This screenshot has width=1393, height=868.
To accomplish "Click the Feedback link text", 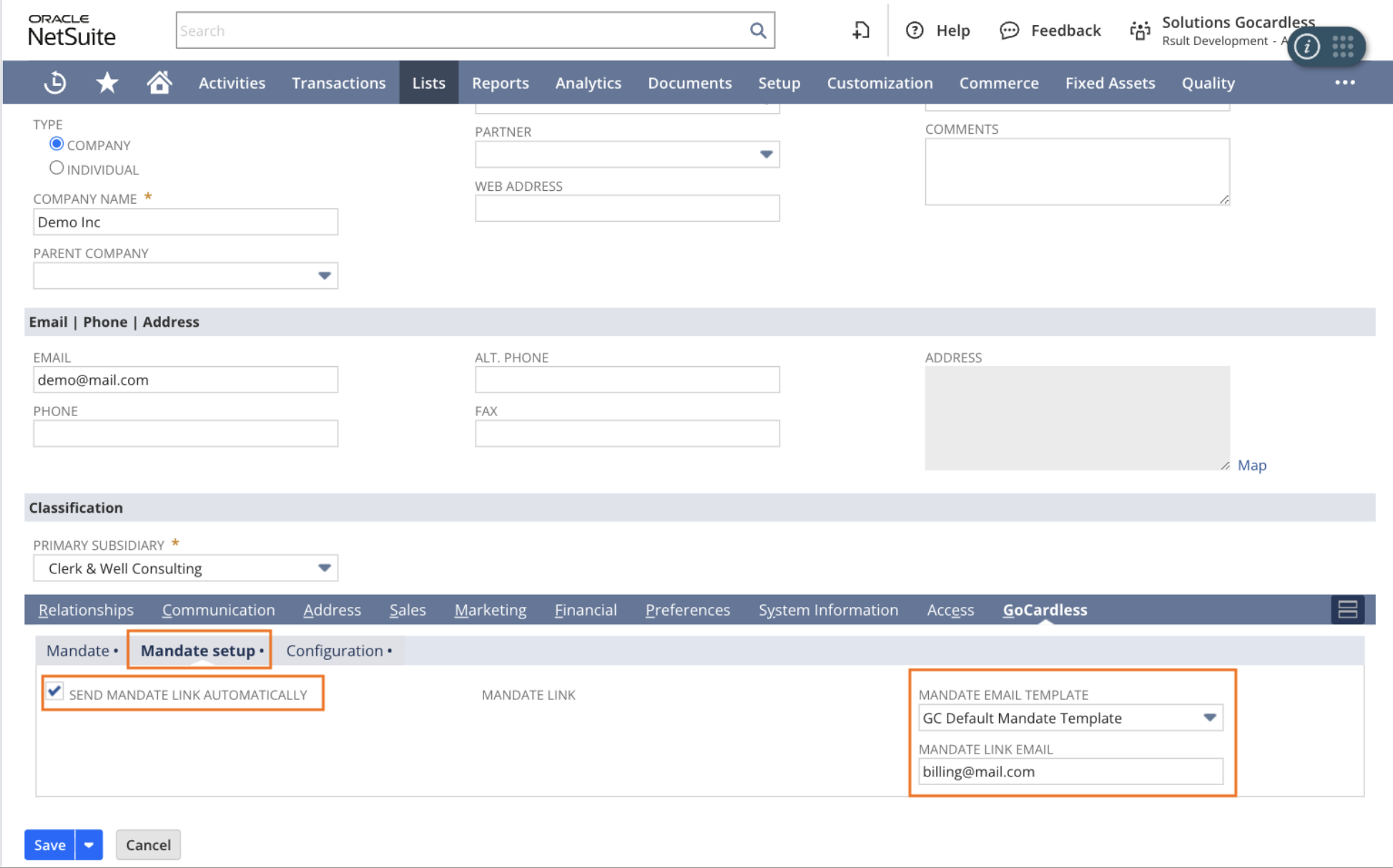I will 1065,31.
